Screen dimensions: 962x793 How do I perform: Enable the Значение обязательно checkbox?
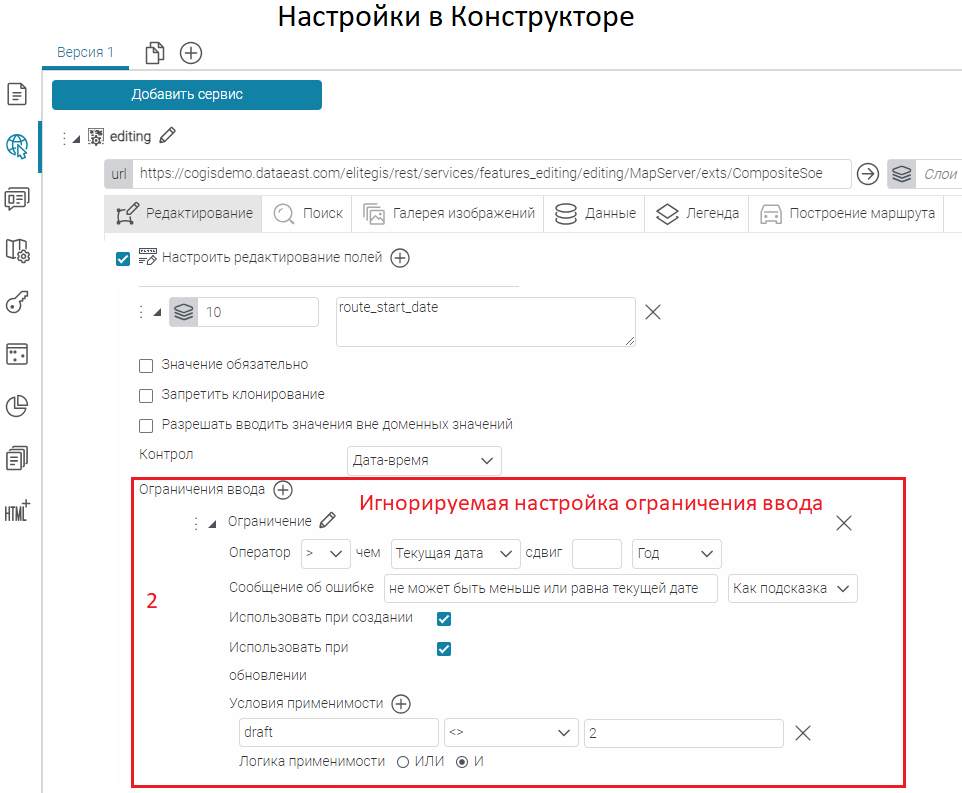146,365
